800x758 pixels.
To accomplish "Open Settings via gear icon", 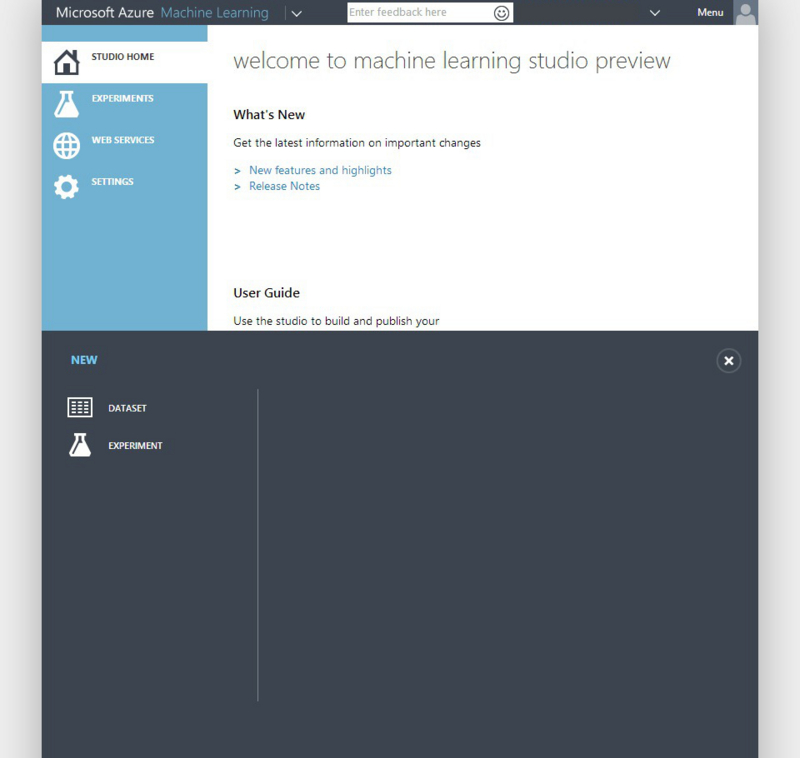I will [x=66, y=187].
